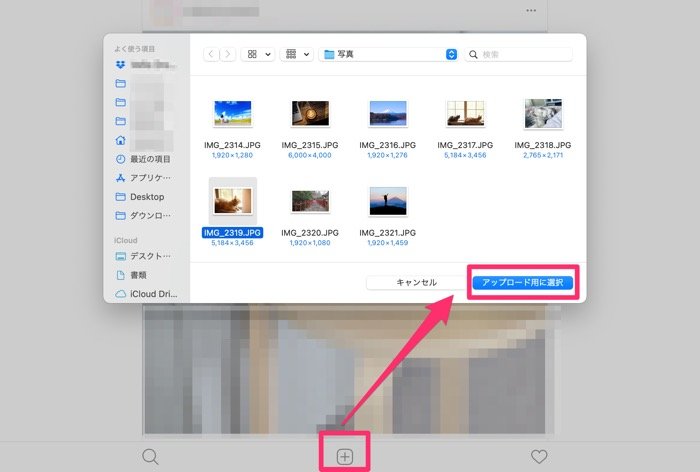This screenshot has width=700, height=472.
Task: Open Desktop folder in sidebar
Action: (146, 197)
